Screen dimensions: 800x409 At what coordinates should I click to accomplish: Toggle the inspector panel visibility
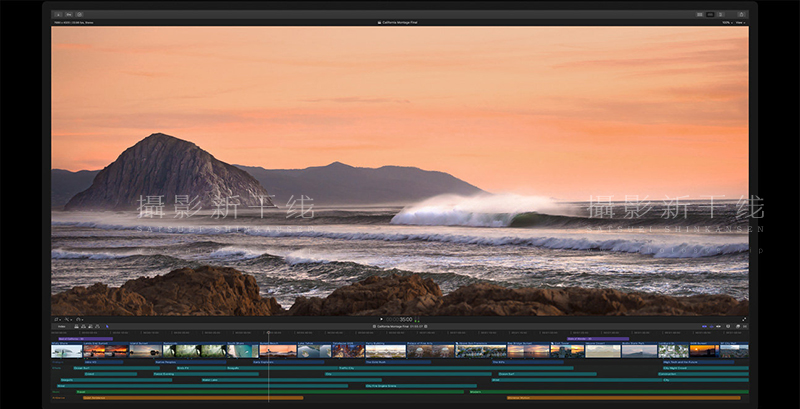[720, 14]
